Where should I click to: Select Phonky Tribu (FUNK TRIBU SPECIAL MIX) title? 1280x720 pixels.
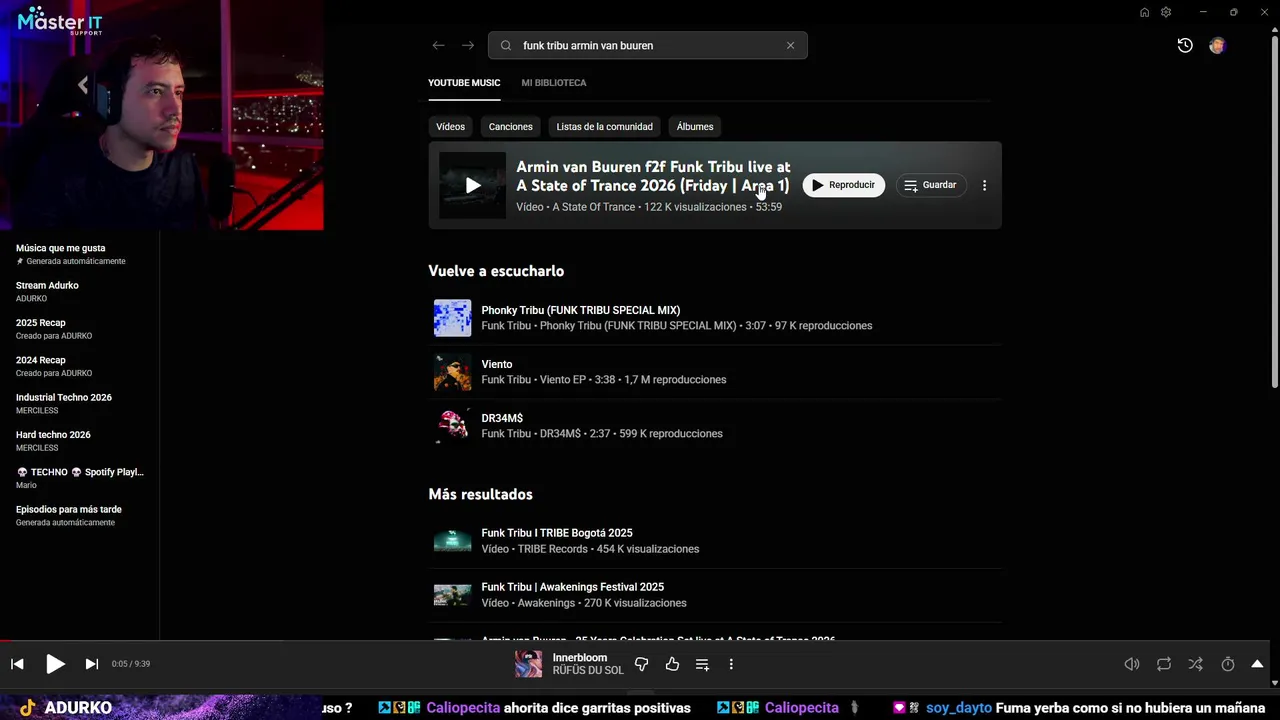click(580, 310)
